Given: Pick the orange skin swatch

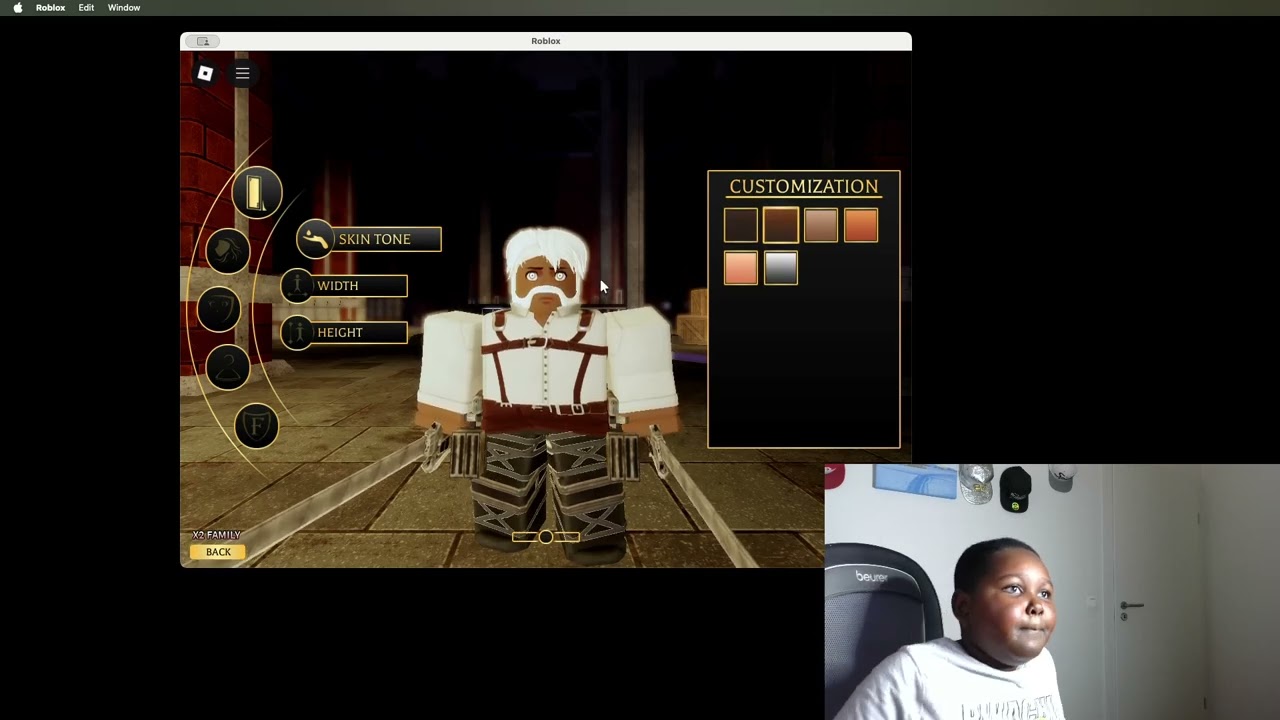Looking at the screenshot, I should click(861, 226).
